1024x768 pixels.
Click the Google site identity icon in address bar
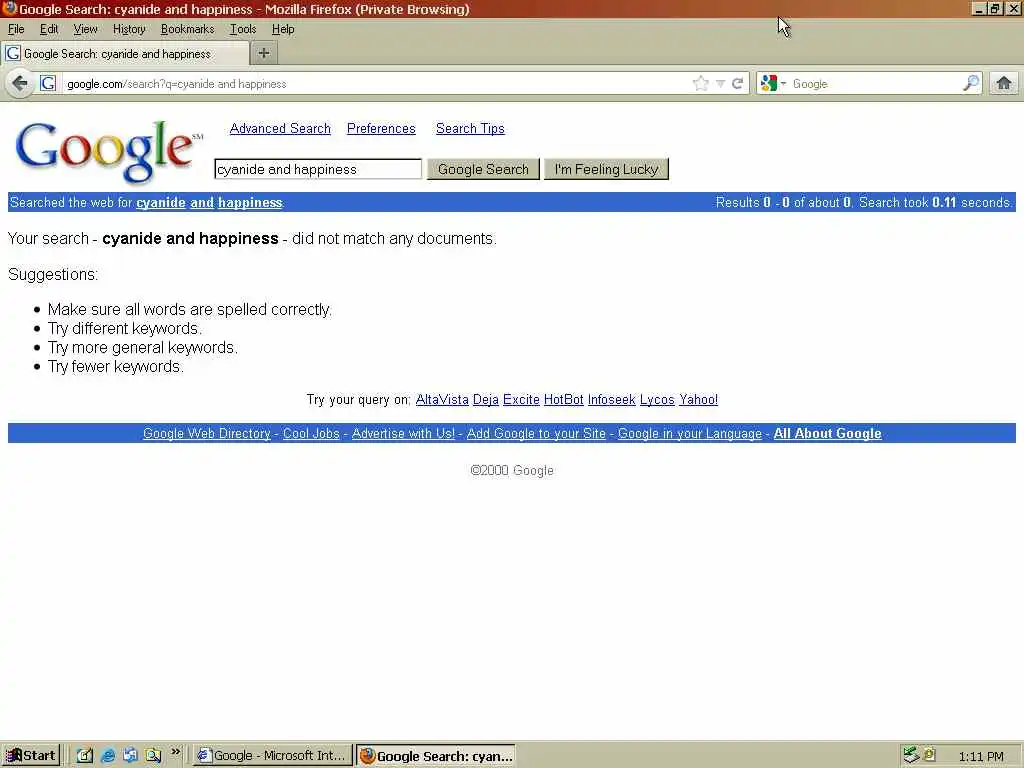48,84
